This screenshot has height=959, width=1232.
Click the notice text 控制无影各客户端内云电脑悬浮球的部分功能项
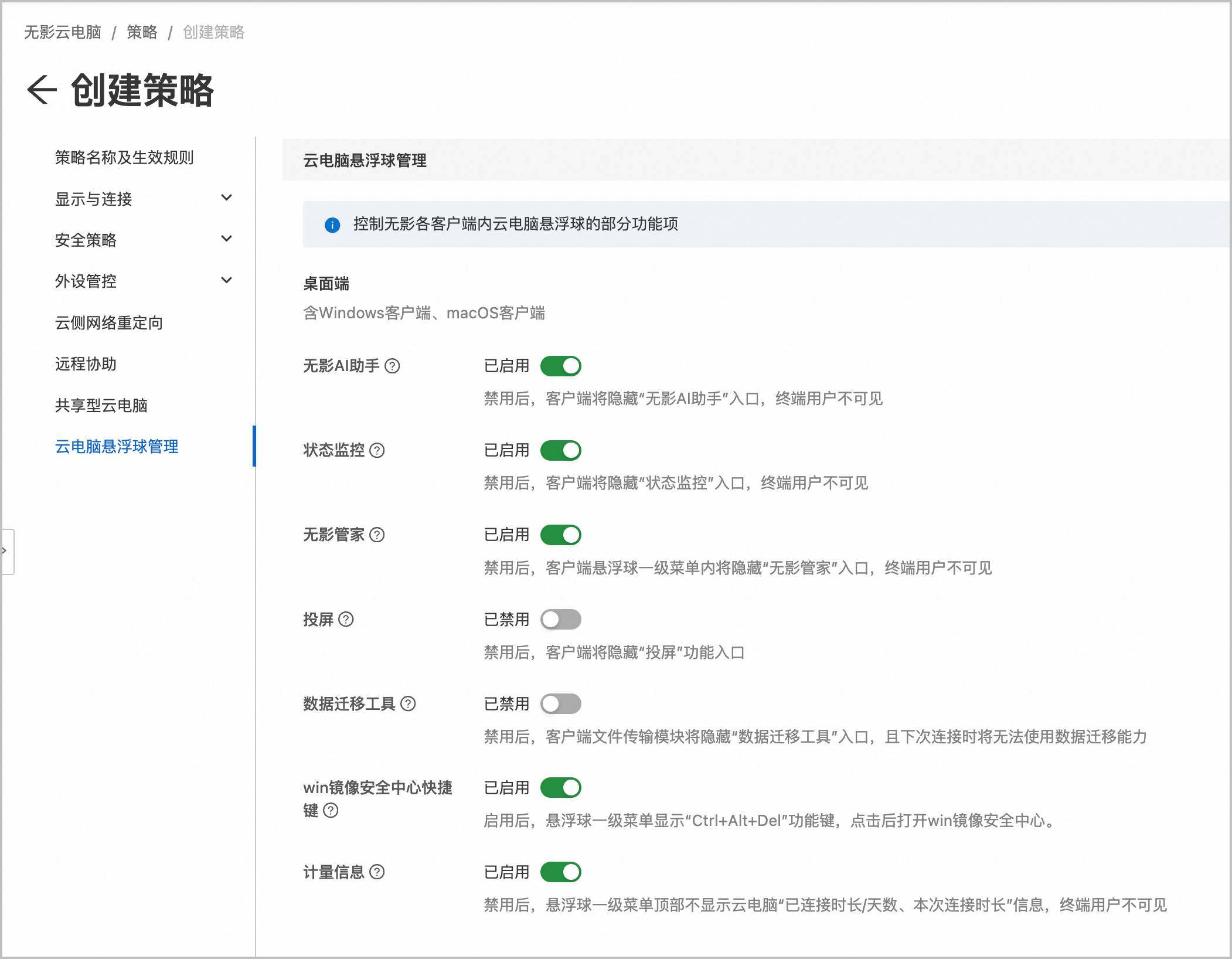[516, 225]
